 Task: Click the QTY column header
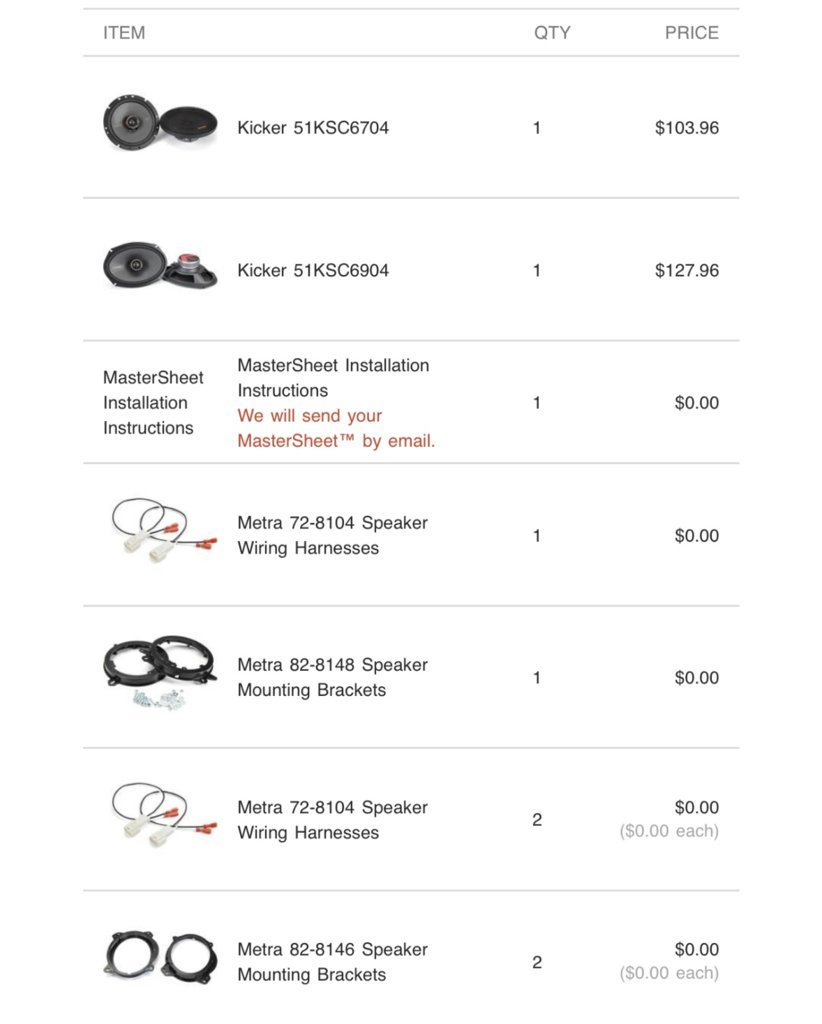click(552, 33)
